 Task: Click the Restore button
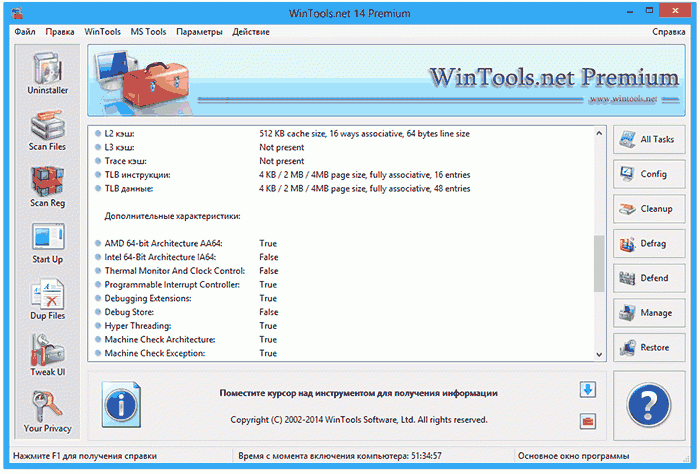click(642, 348)
